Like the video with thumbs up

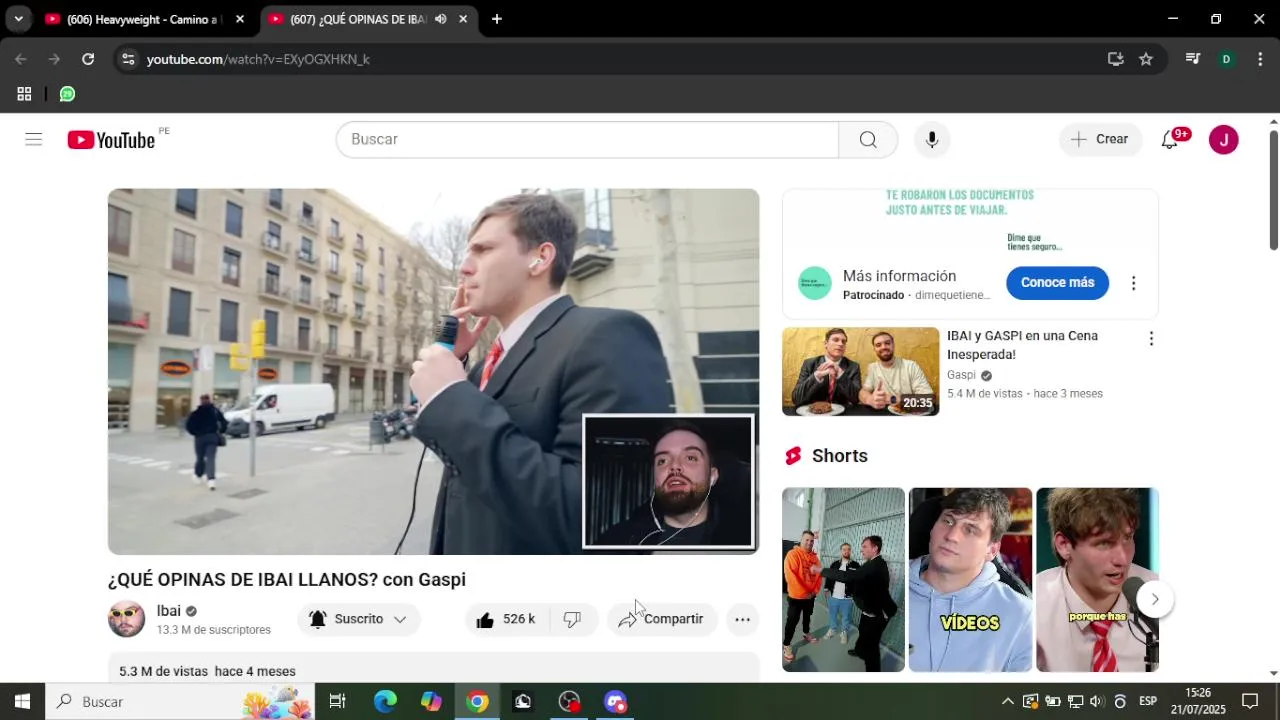coord(506,619)
